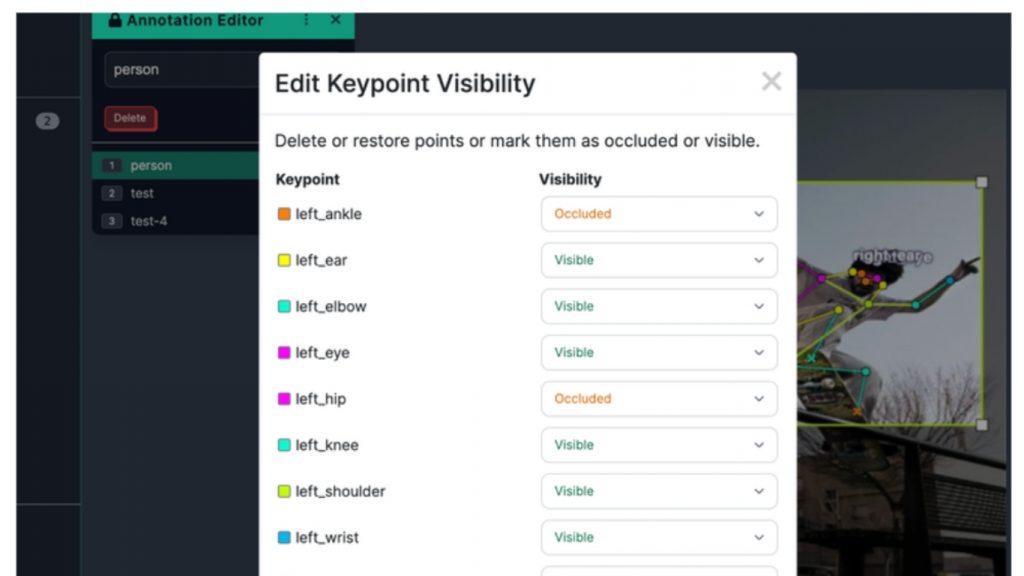Click the top-right bounding box handle
This screenshot has width=1024, height=576.
tap(982, 182)
